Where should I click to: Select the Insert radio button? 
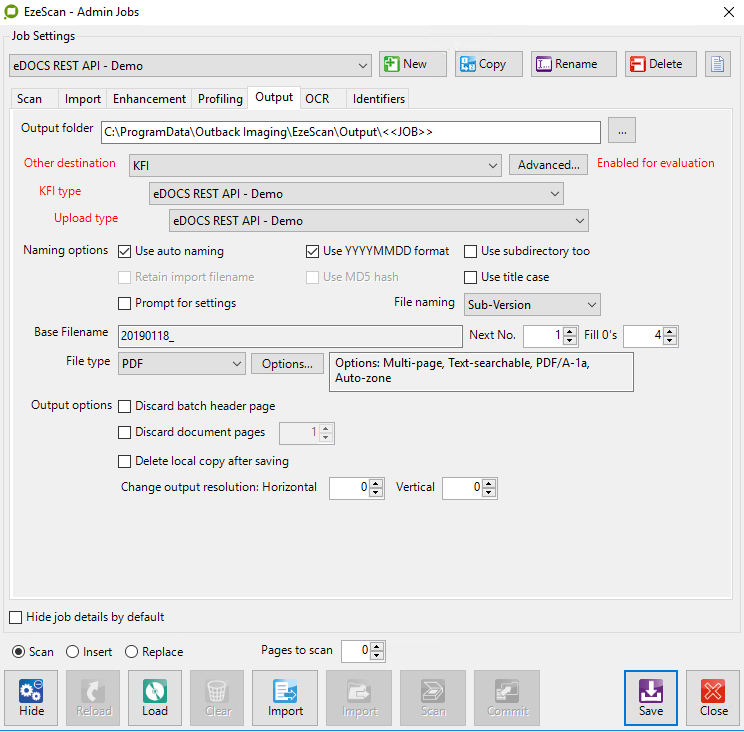click(73, 652)
